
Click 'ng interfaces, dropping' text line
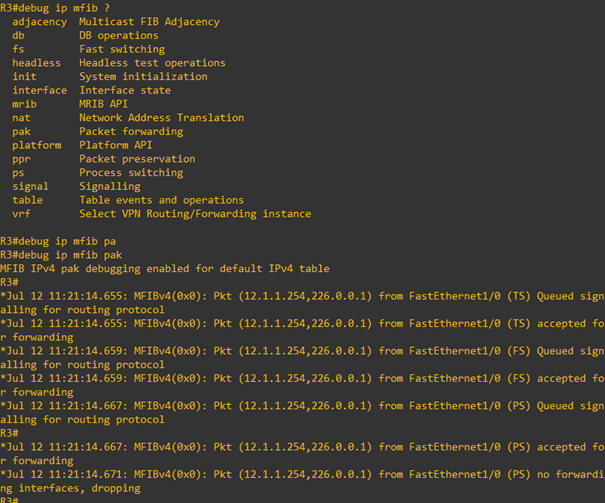point(70,488)
